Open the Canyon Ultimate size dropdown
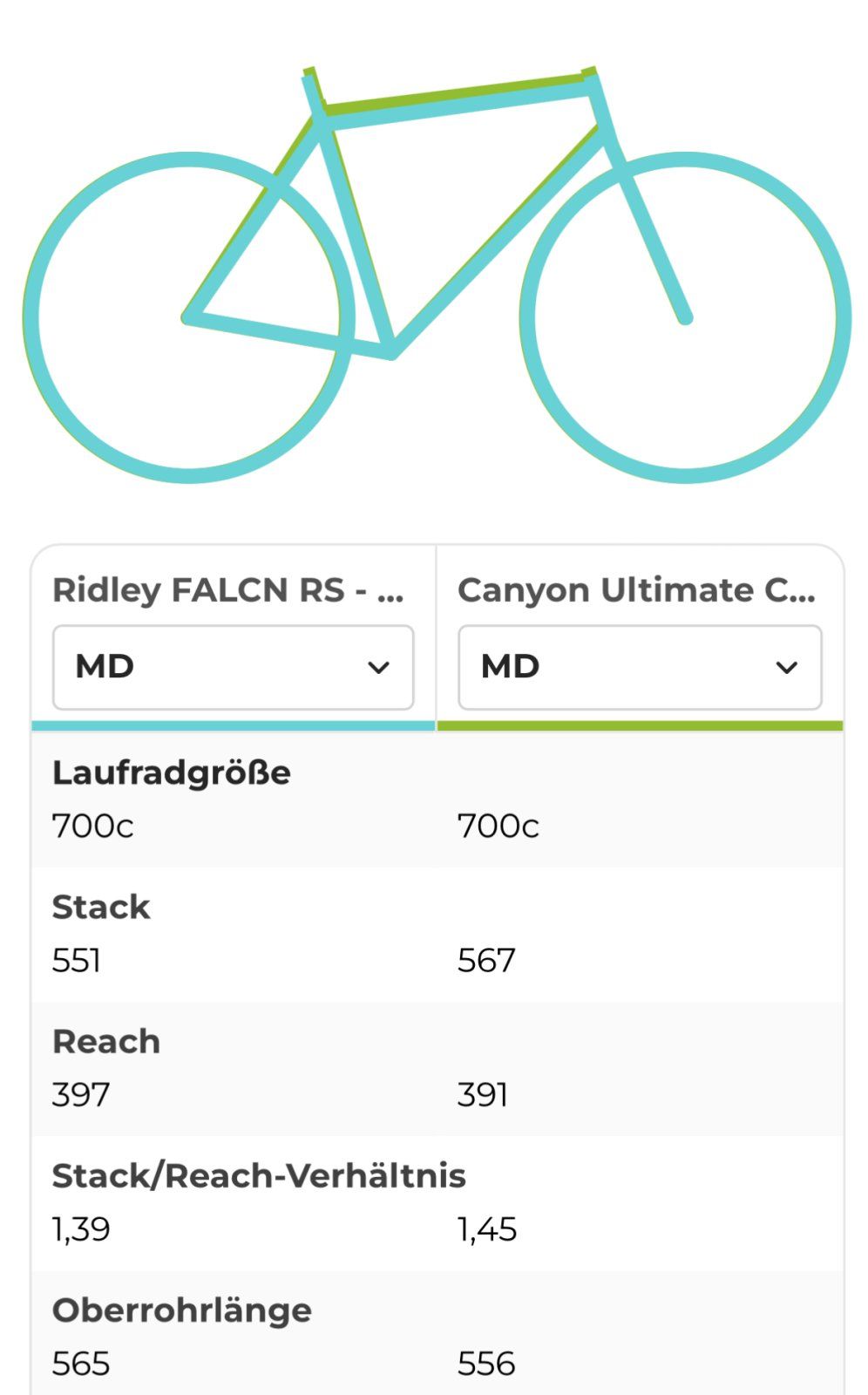 click(x=639, y=667)
